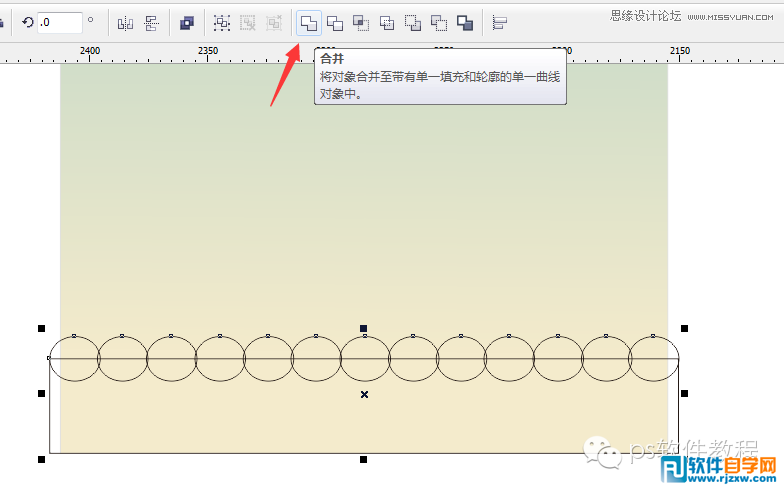Click the Simplify shaping icon
This screenshot has height=492, width=784.
pyautogui.click(x=386, y=23)
